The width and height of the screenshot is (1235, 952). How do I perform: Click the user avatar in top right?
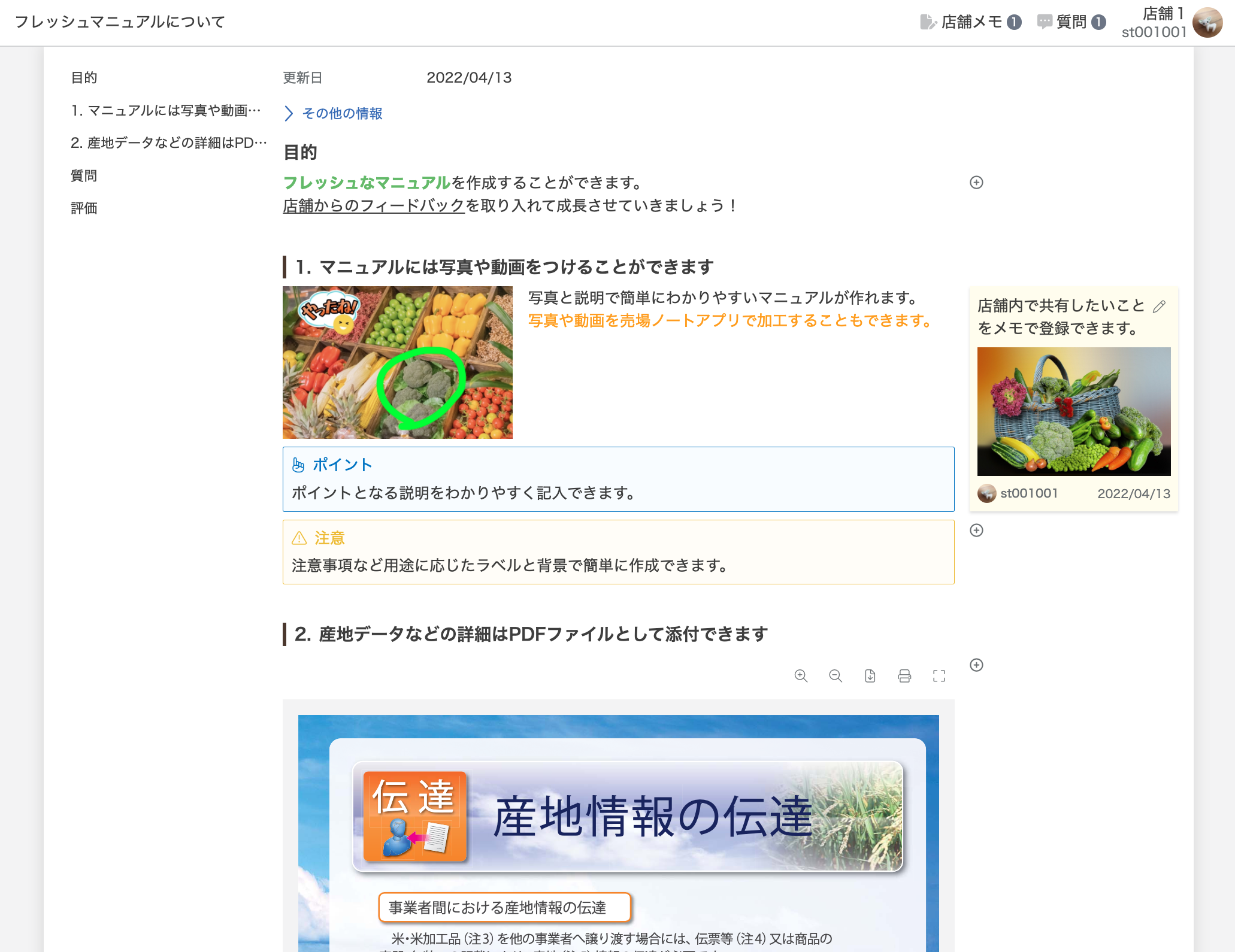tap(1207, 23)
